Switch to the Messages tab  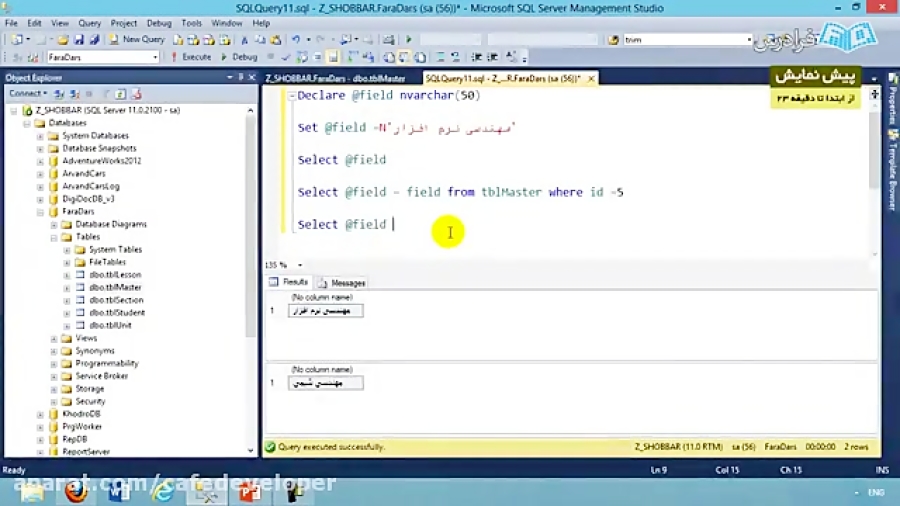tap(342, 283)
